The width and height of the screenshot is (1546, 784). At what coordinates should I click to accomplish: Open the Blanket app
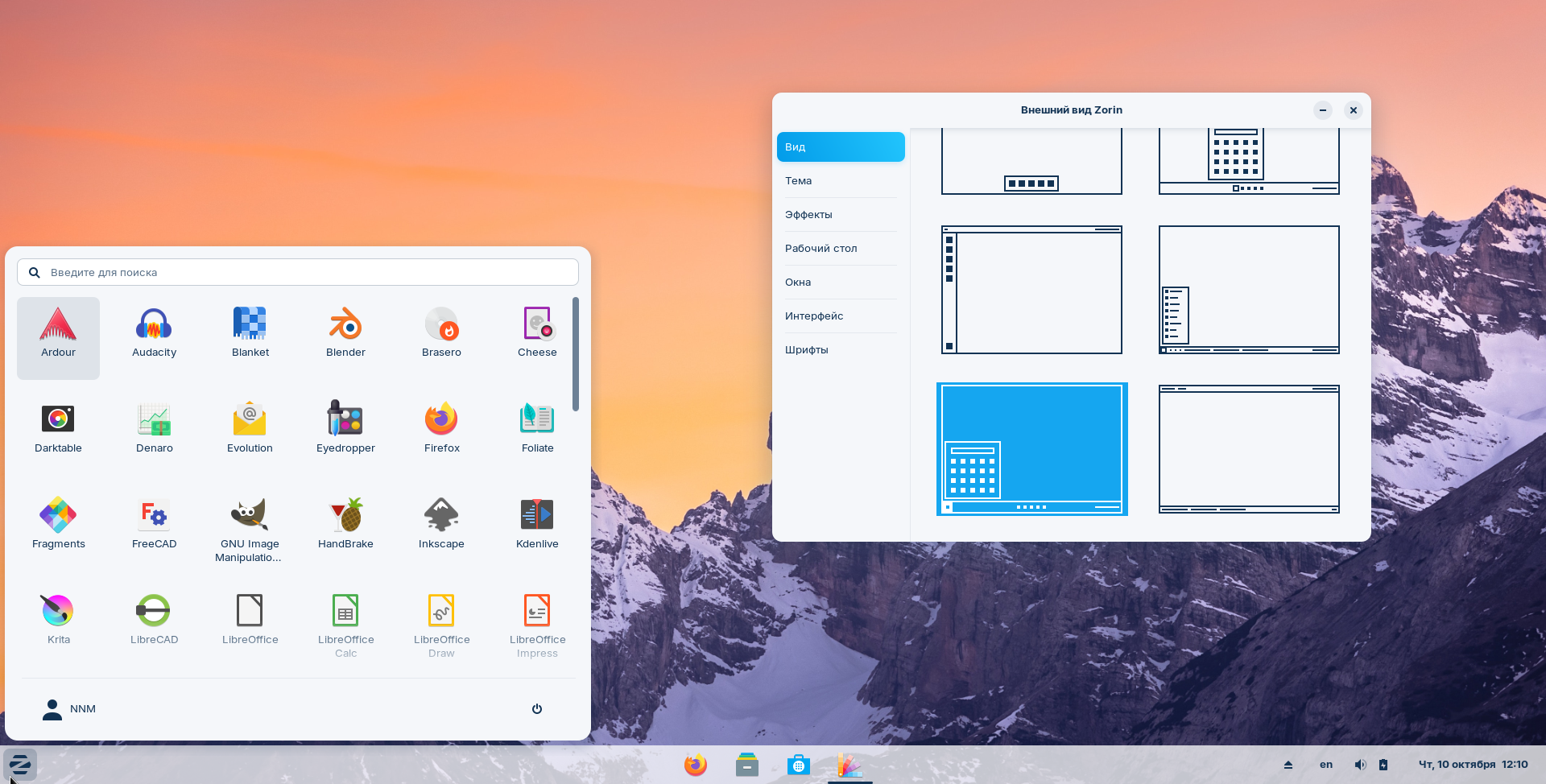tap(250, 338)
